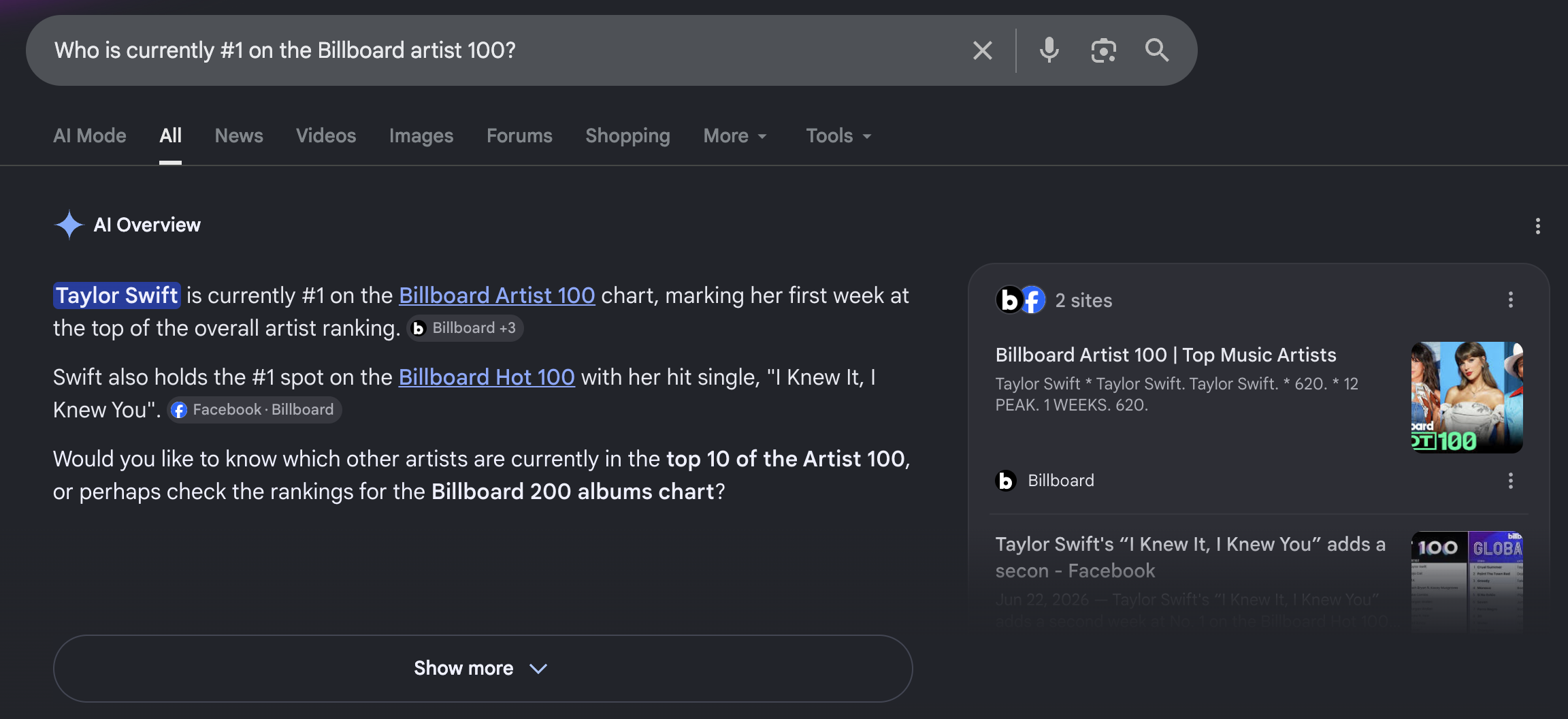Click the Facebook · Billboard source chip
This screenshot has height=719, width=1568.
[255, 410]
